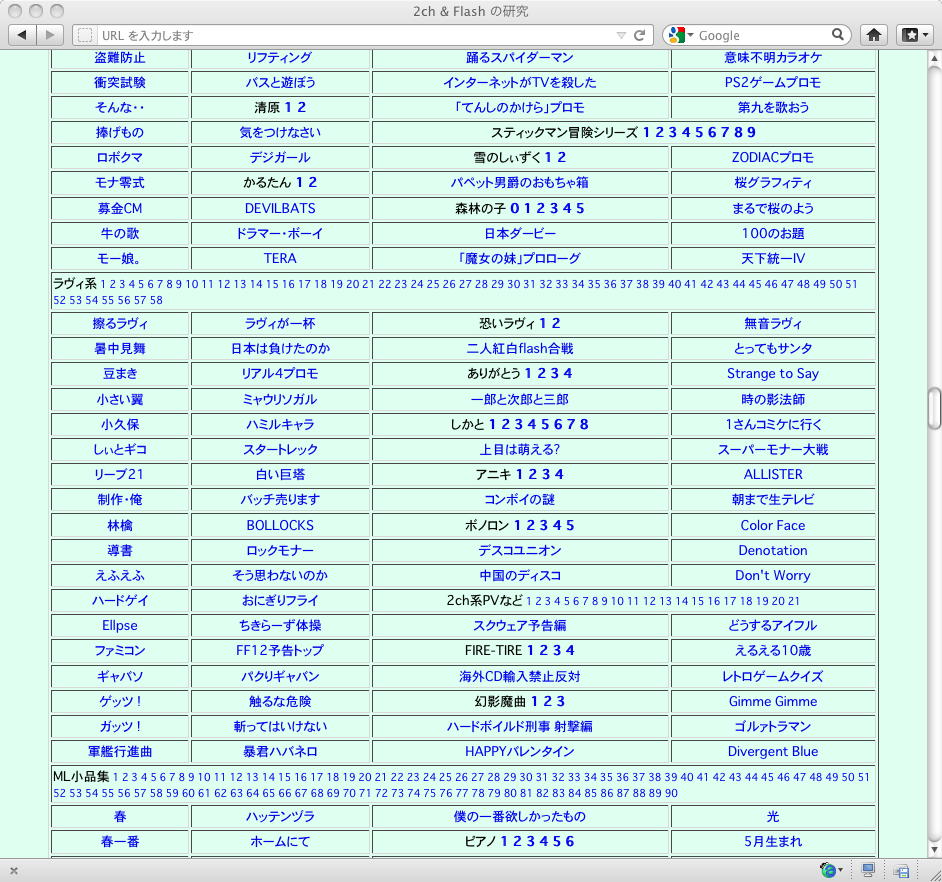Open スティックマン冒険シリーズ part 5
Viewport: 942px width, 882px height.
(x=699, y=132)
